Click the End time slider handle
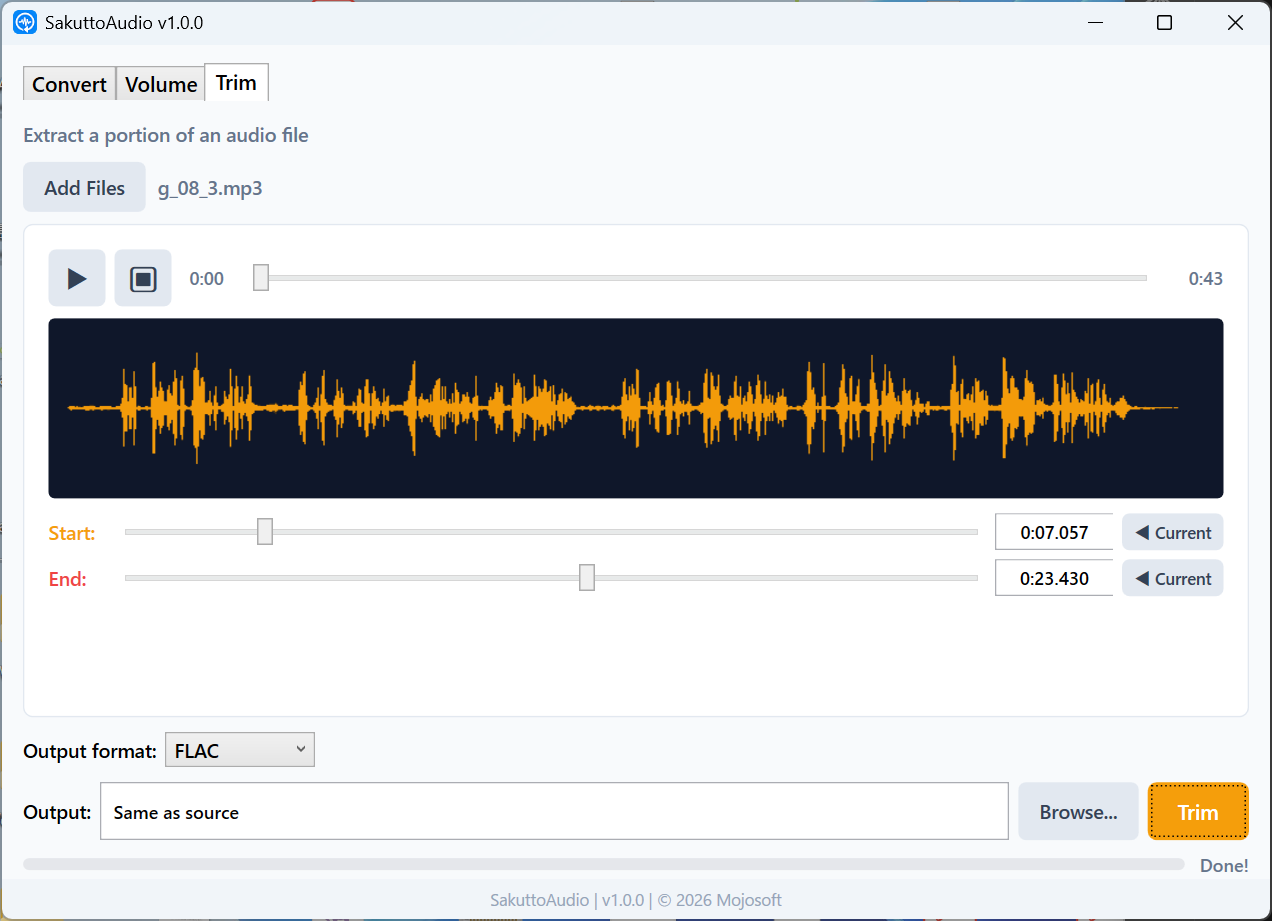 coord(586,578)
